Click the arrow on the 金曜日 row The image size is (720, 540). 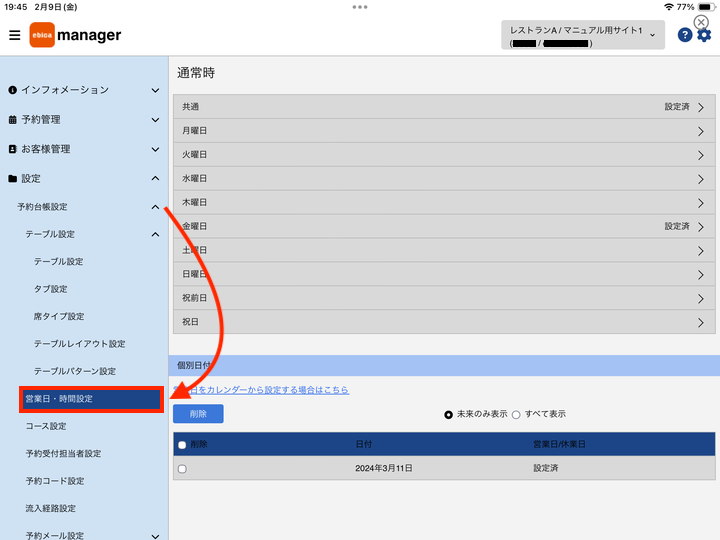click(x=701, y=227)
